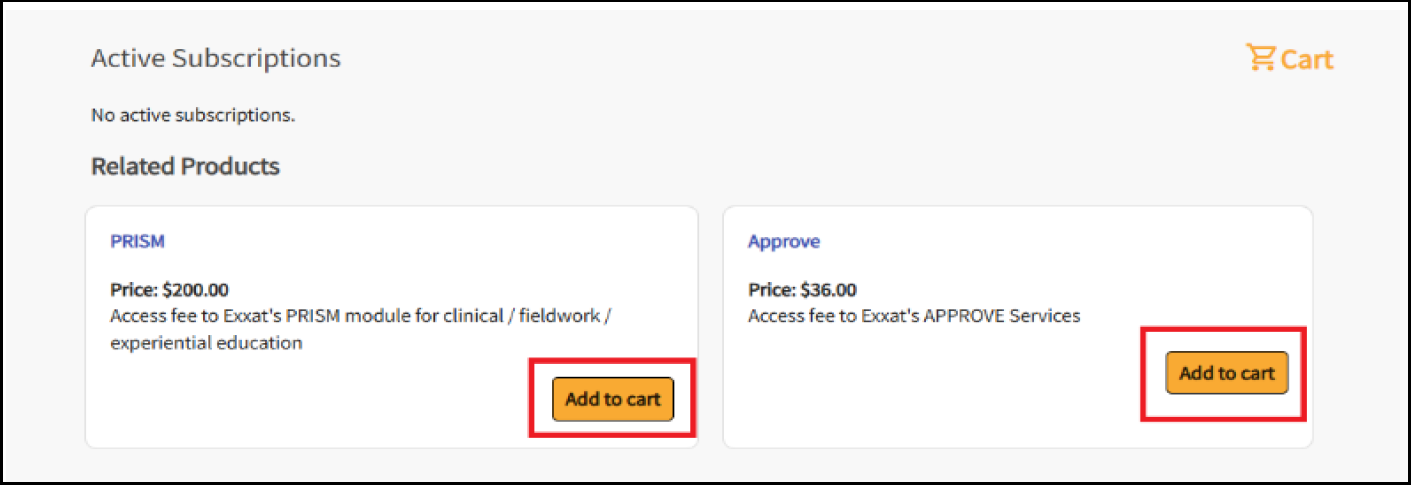The image size is (1411, 485).
Task: Click the Related Products heading
Action: tap(185, 166)
